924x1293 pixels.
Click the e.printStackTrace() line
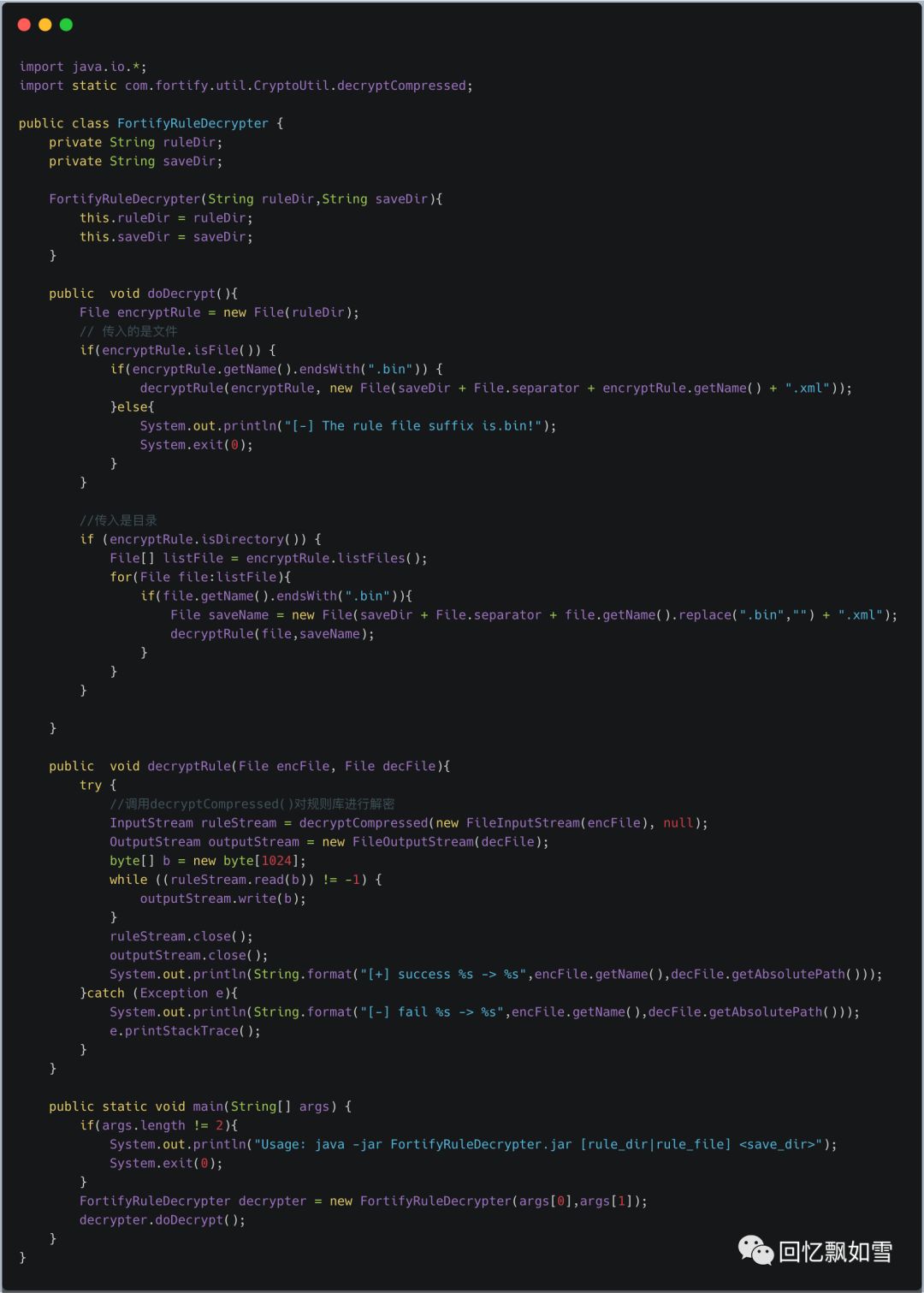coord(185,1031)
